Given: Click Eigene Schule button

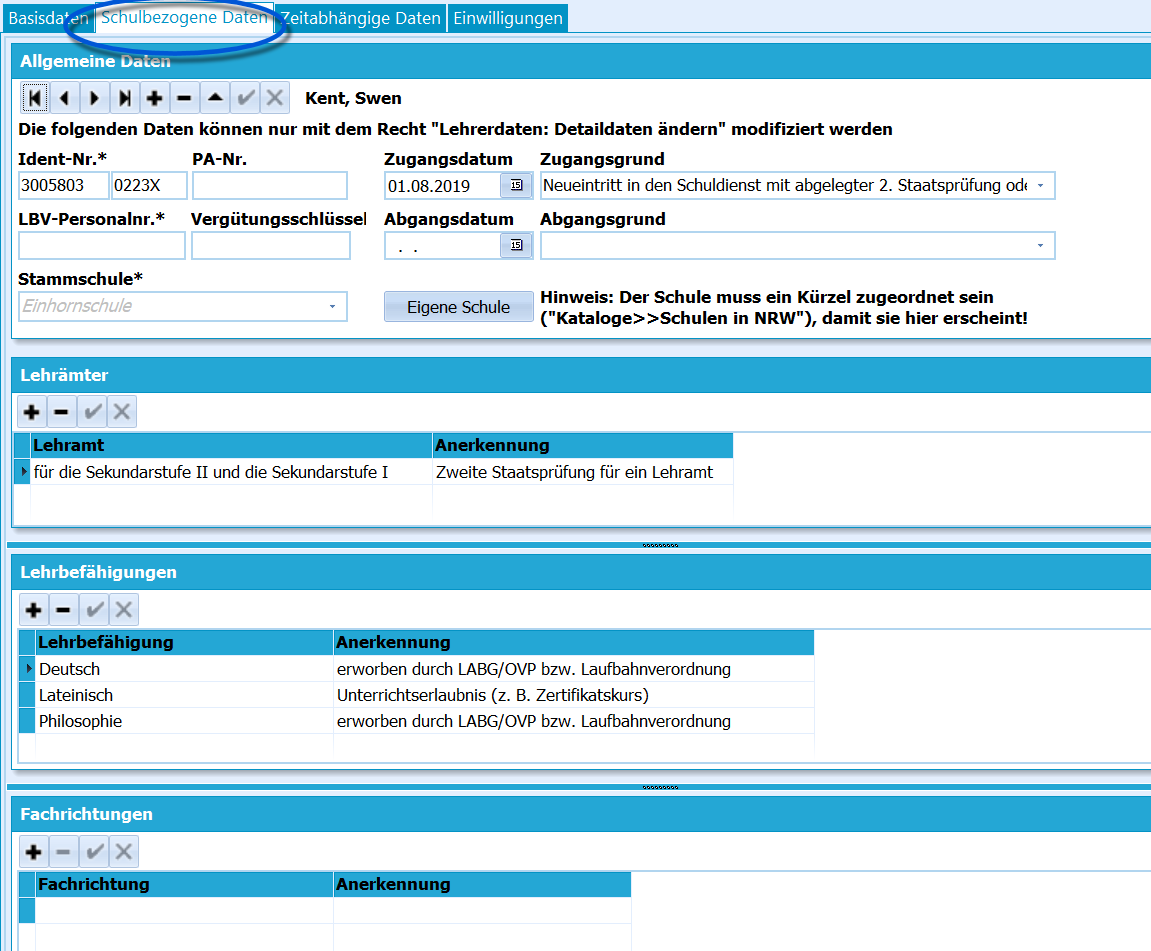Looking at the screenshot, I should click(459, 307).
